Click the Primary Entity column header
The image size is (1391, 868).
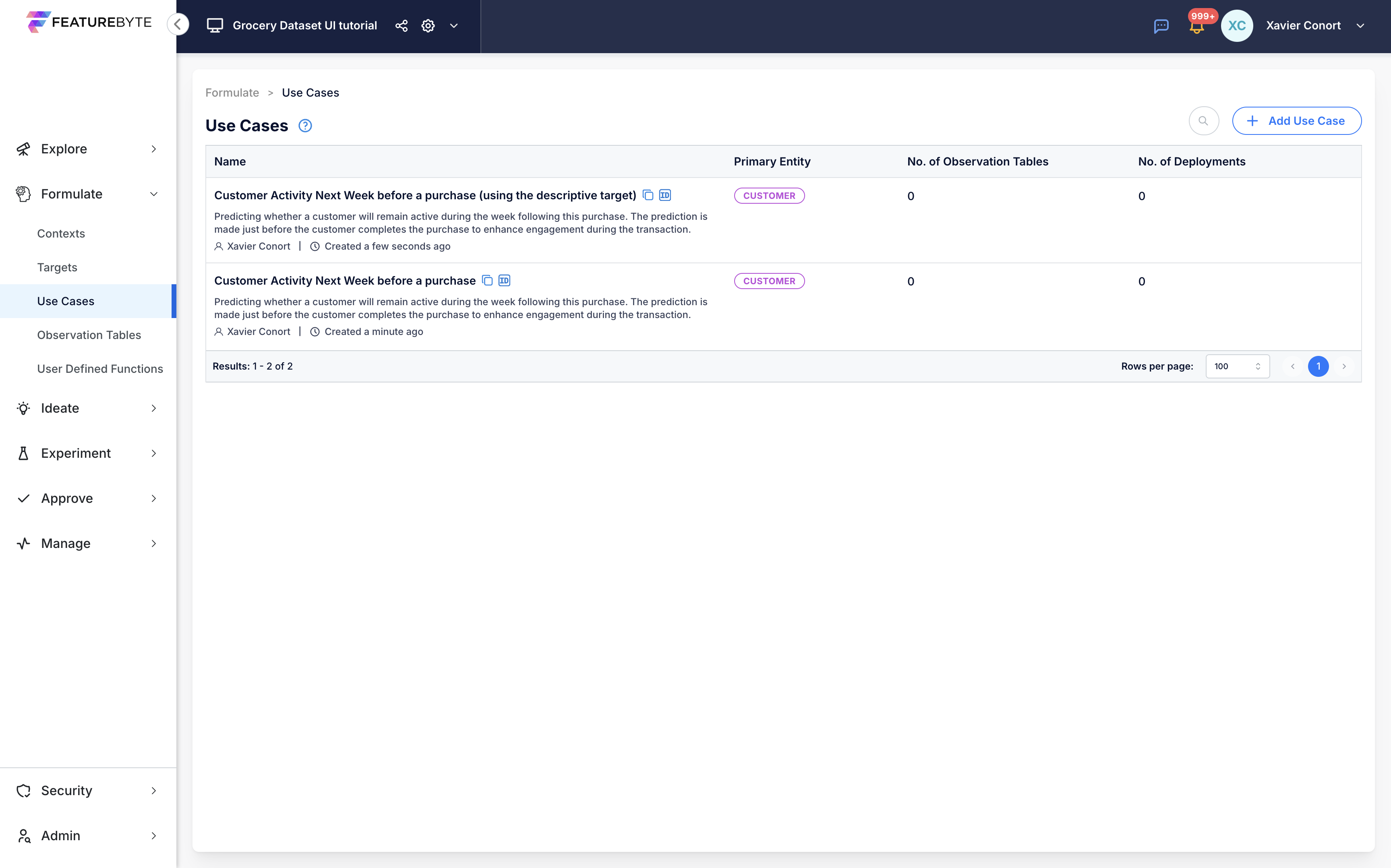click(772, 162)
